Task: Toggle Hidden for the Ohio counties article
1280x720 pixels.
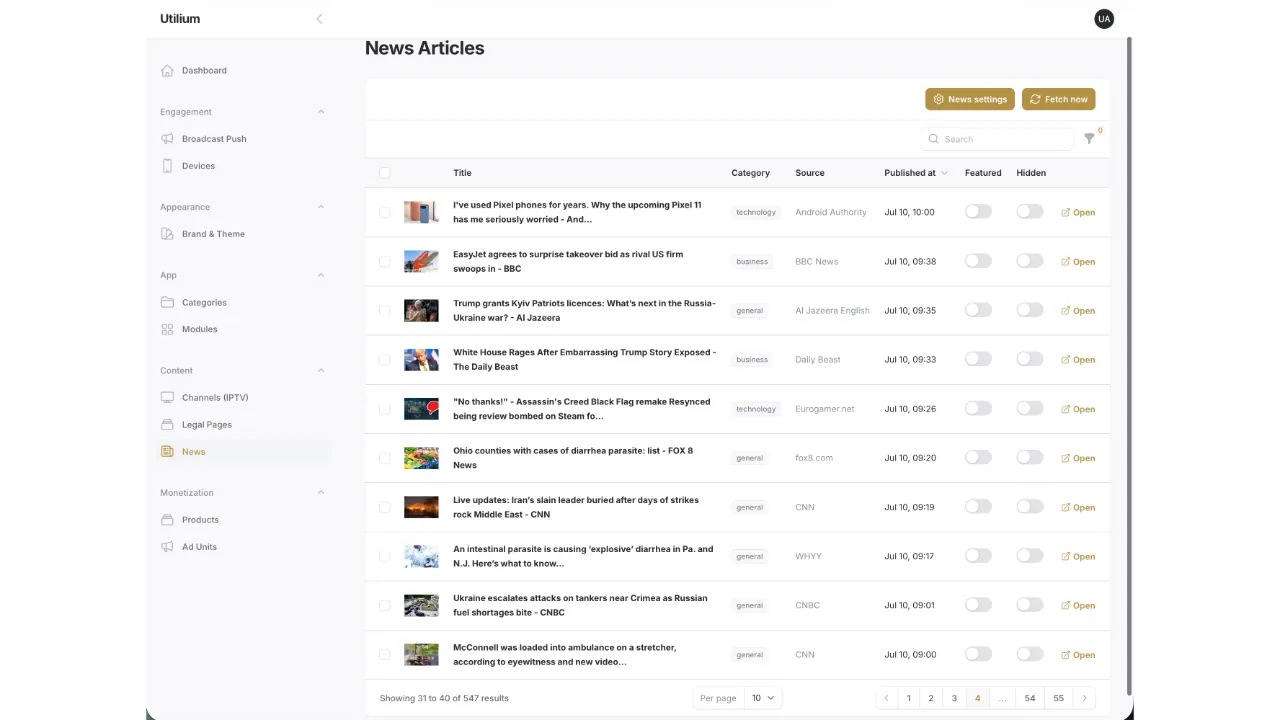Action: [x=1030, y=458]
